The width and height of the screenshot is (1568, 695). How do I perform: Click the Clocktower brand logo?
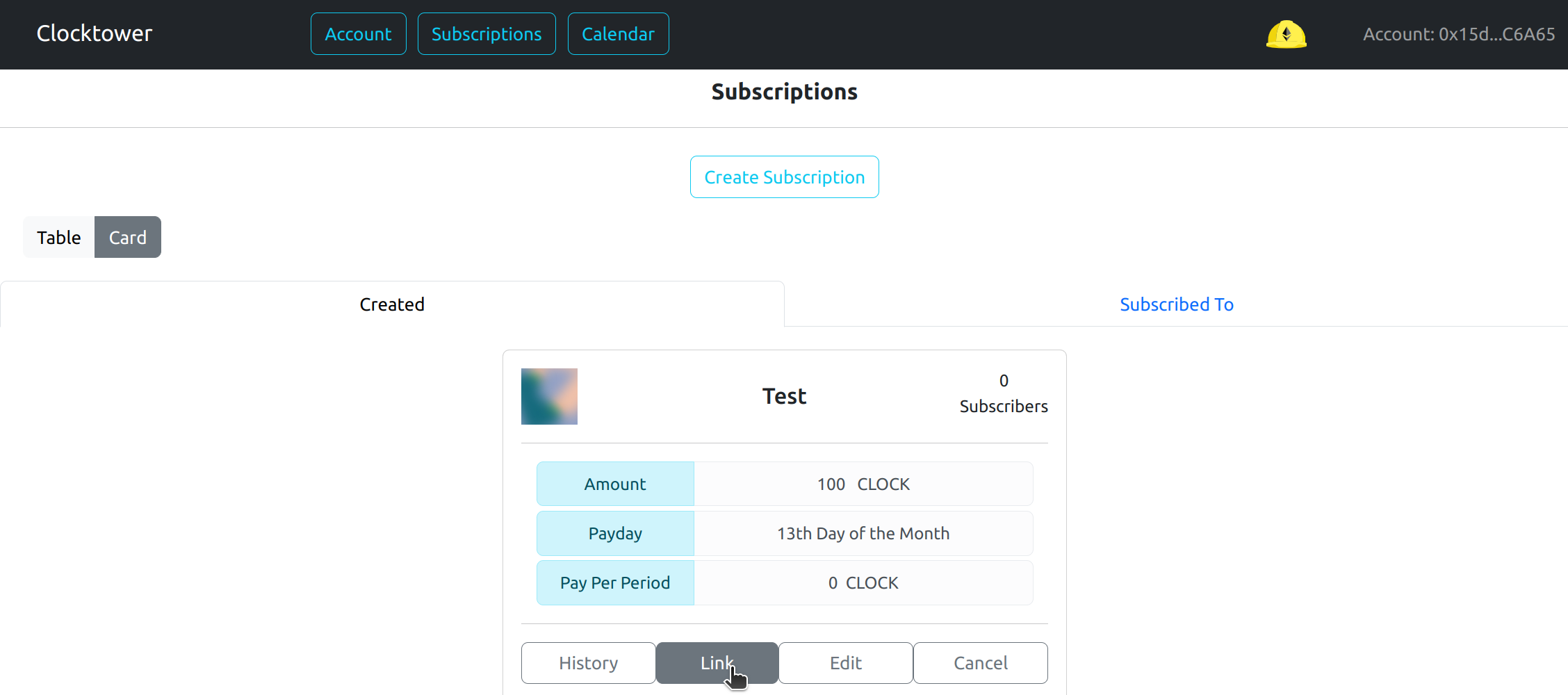[95, 33]
